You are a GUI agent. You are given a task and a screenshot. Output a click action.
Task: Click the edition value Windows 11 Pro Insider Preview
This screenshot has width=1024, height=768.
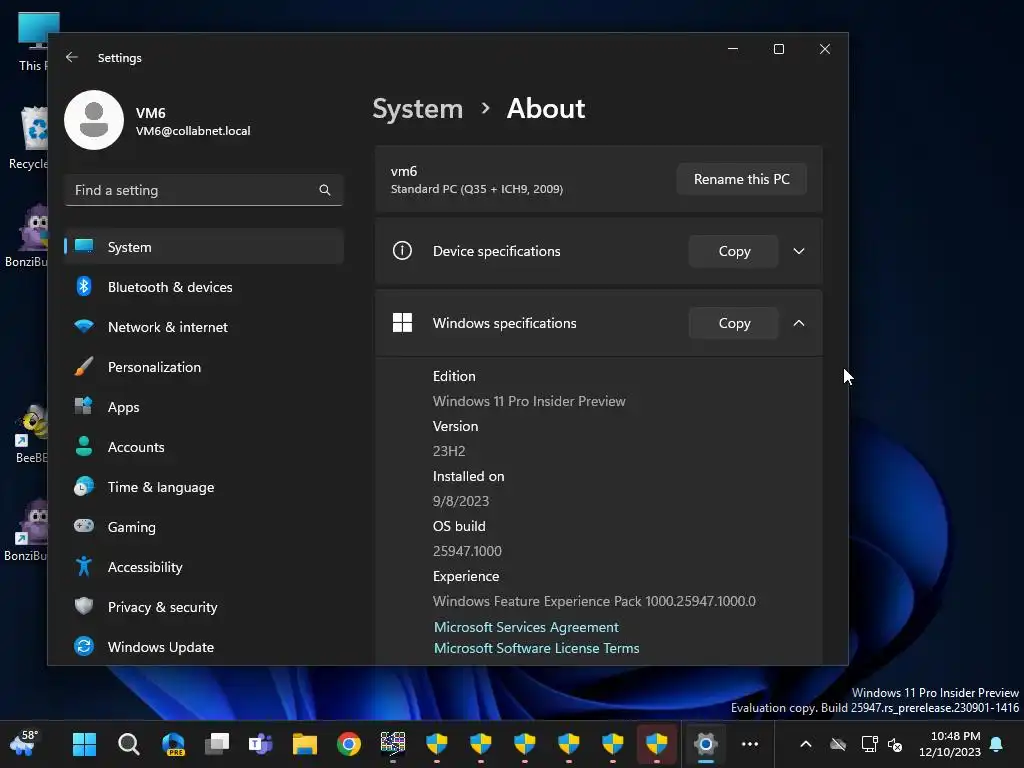click(529, 401)
